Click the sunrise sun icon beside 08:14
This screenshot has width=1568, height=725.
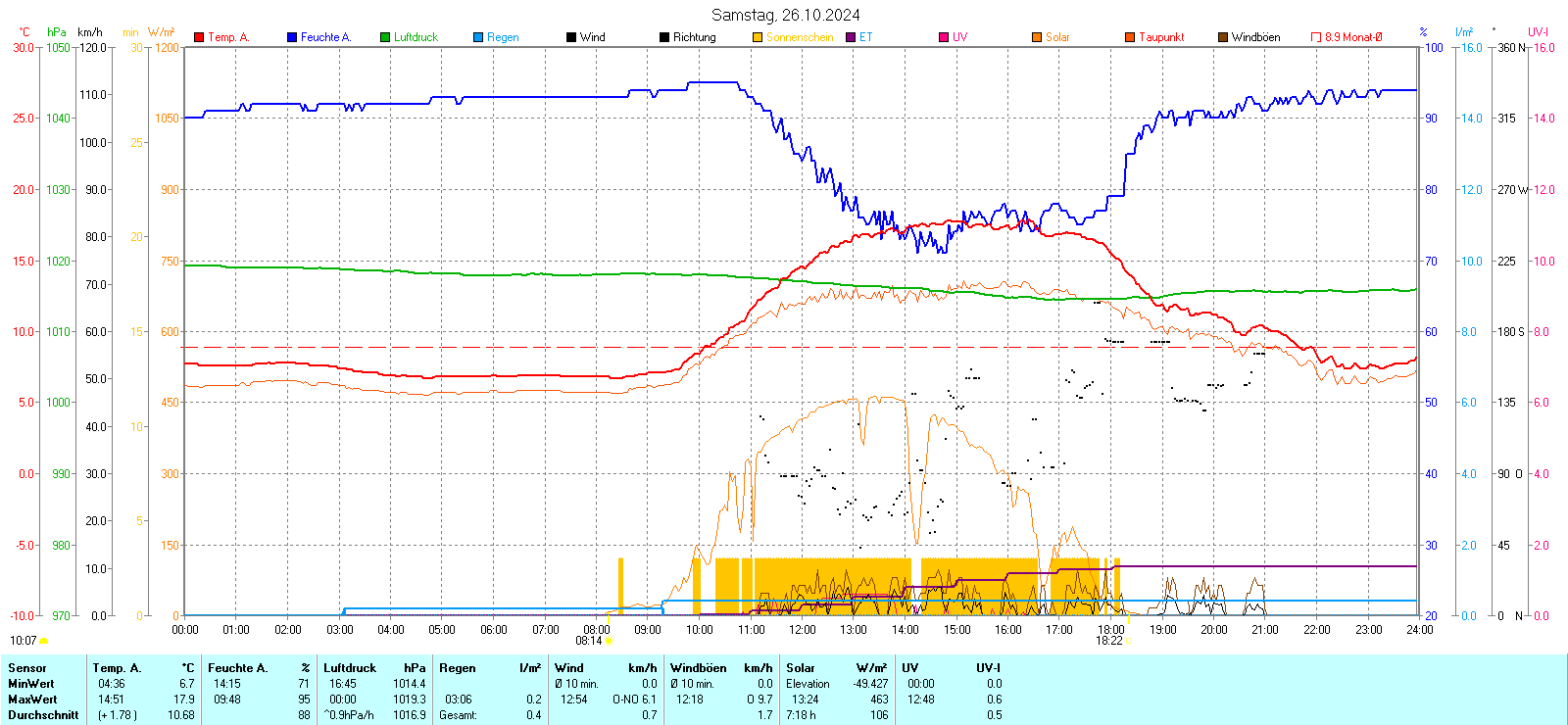tap(609, 641)
